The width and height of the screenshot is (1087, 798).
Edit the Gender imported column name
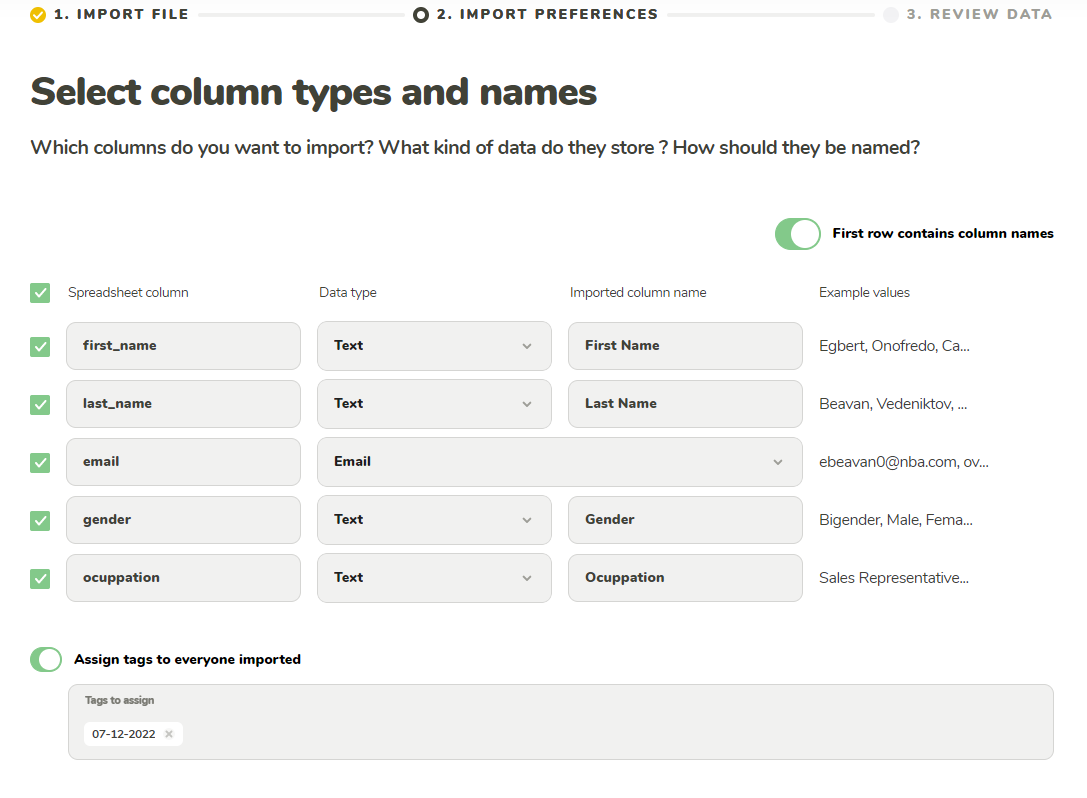click(685, 520)
